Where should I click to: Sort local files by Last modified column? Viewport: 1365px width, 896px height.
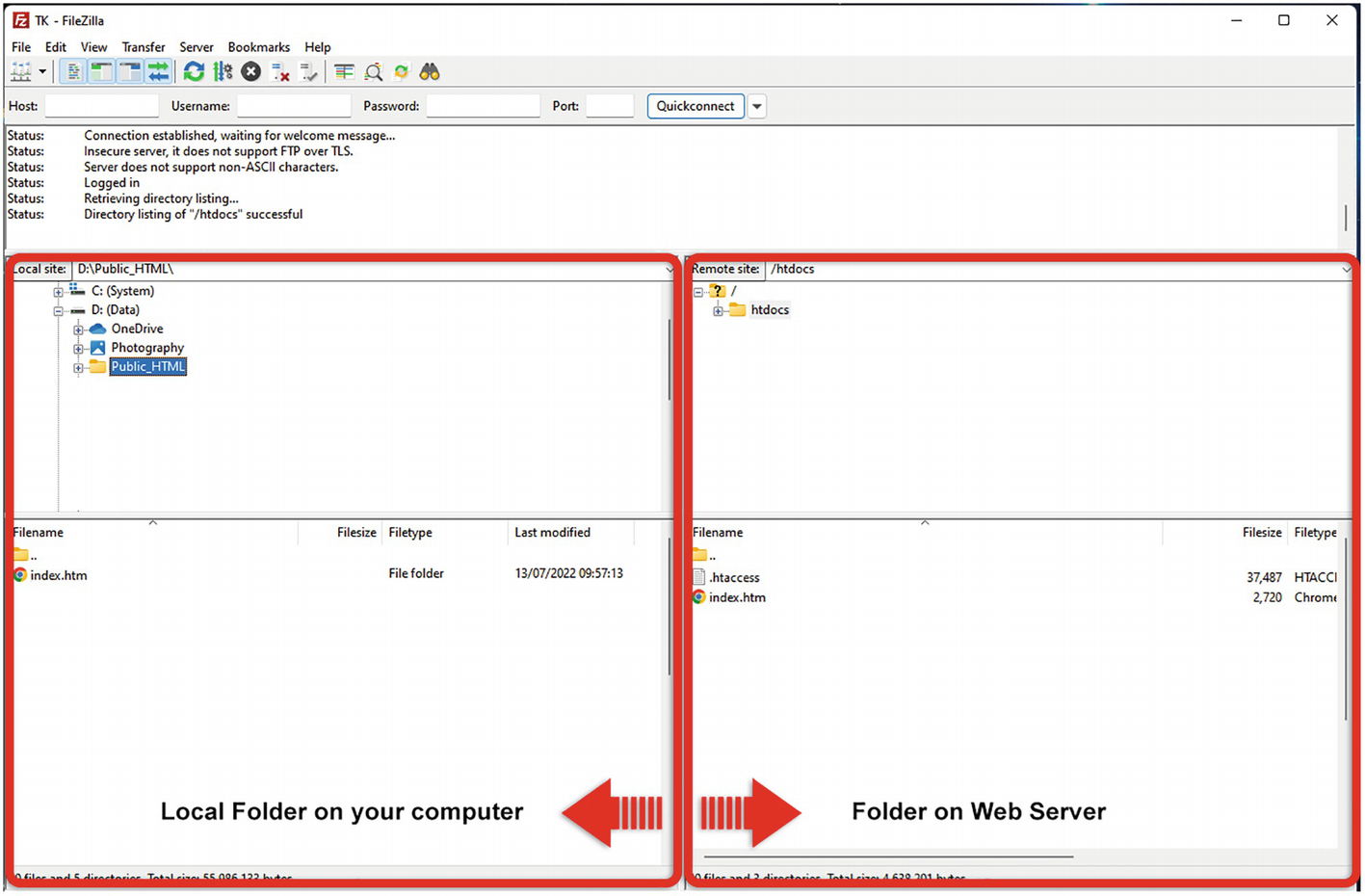(552, 533)
